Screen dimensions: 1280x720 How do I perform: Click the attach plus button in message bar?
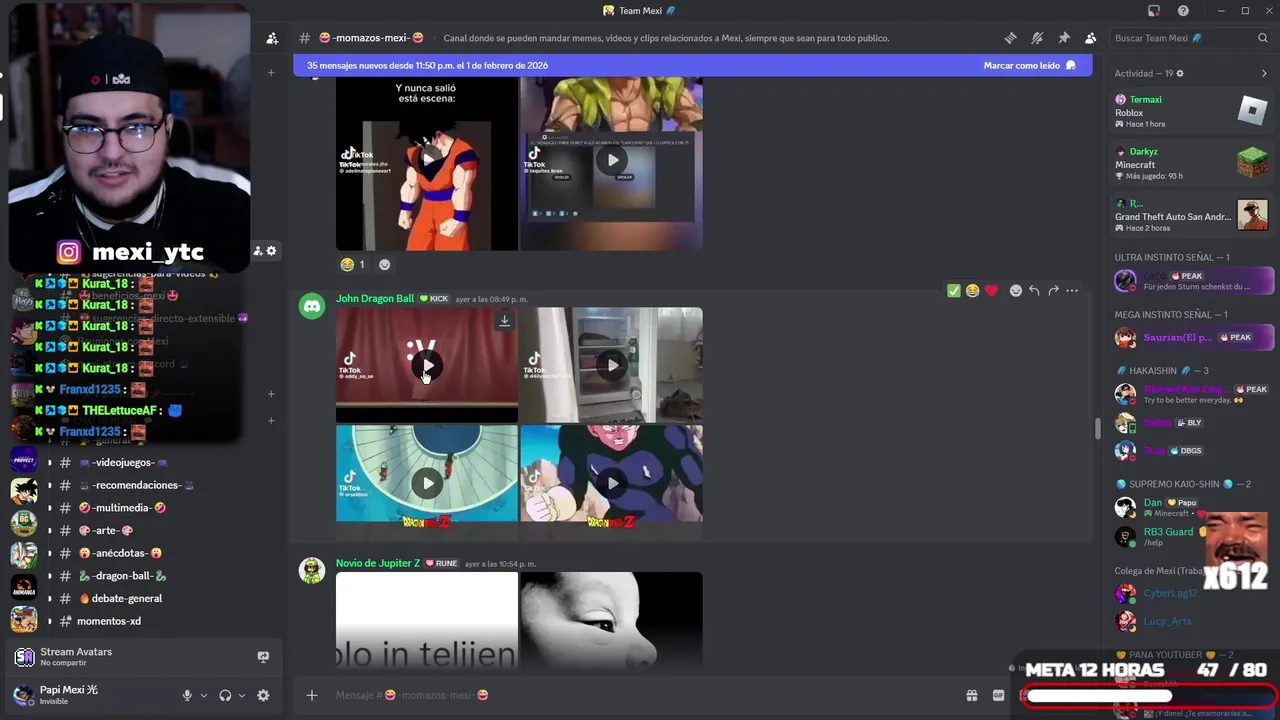[x=312, y=695]
